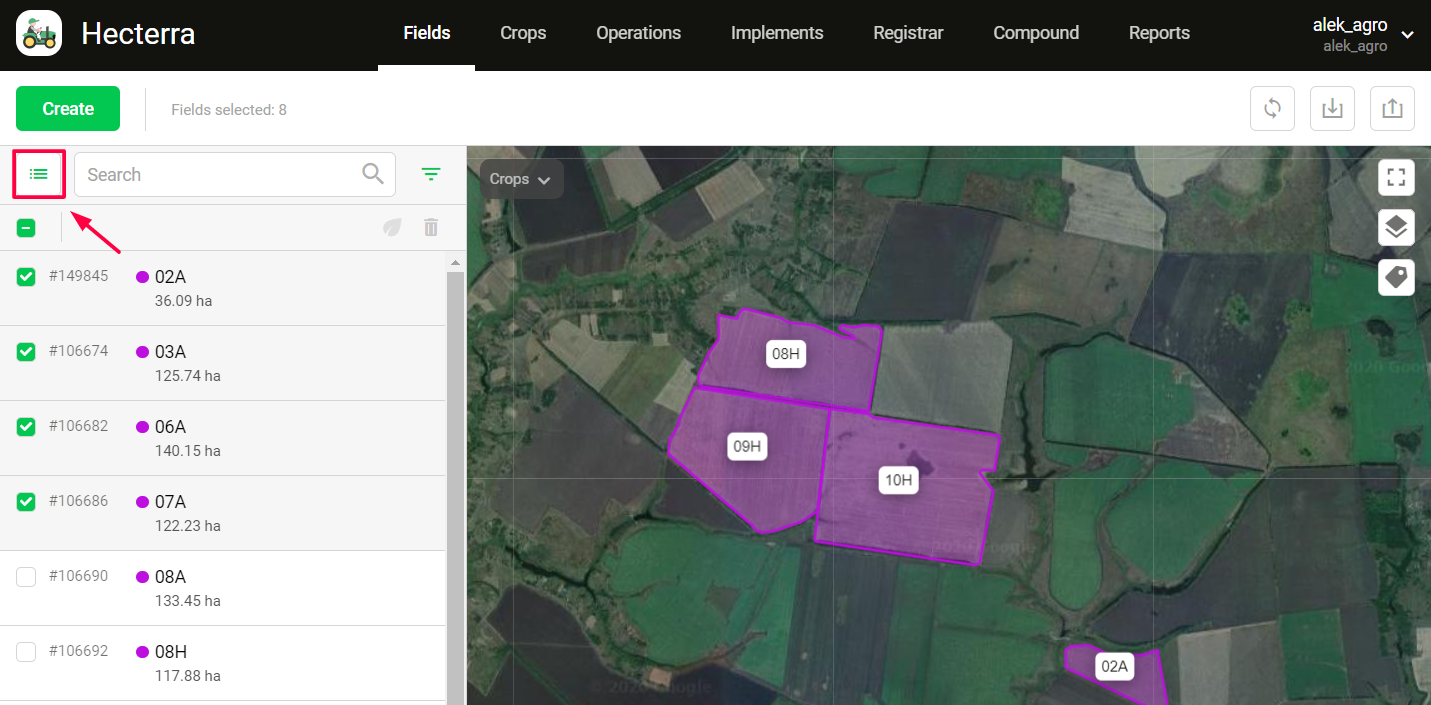
Task: Enter fullscreen map view
Action: 1396,177
